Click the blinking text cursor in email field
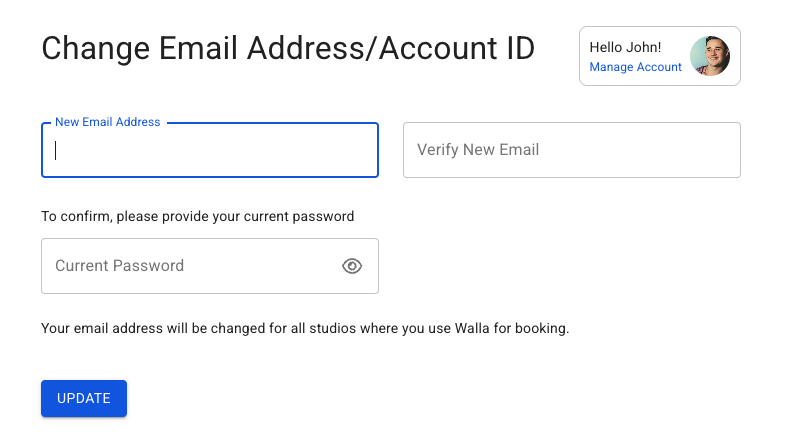This screenshot has height=446, width=792. pyautogui.click(x=56, y=150)
